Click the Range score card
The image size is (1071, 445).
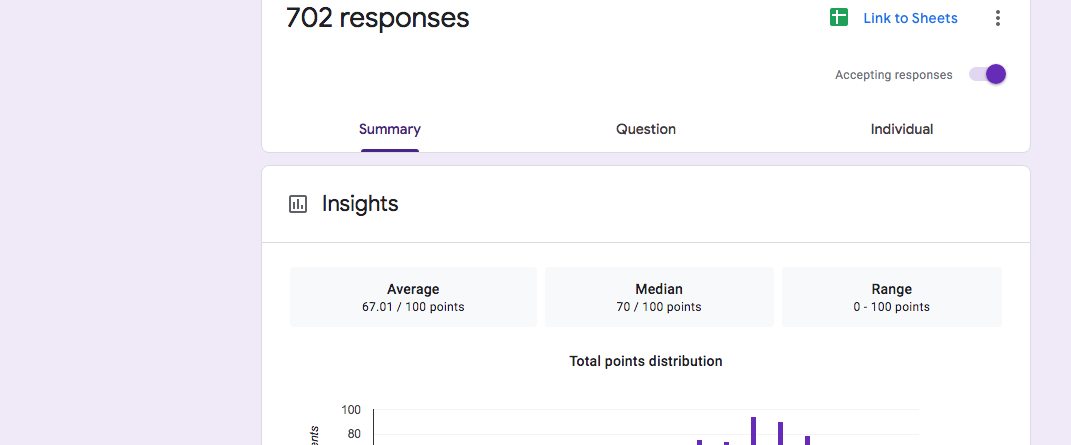891,297
